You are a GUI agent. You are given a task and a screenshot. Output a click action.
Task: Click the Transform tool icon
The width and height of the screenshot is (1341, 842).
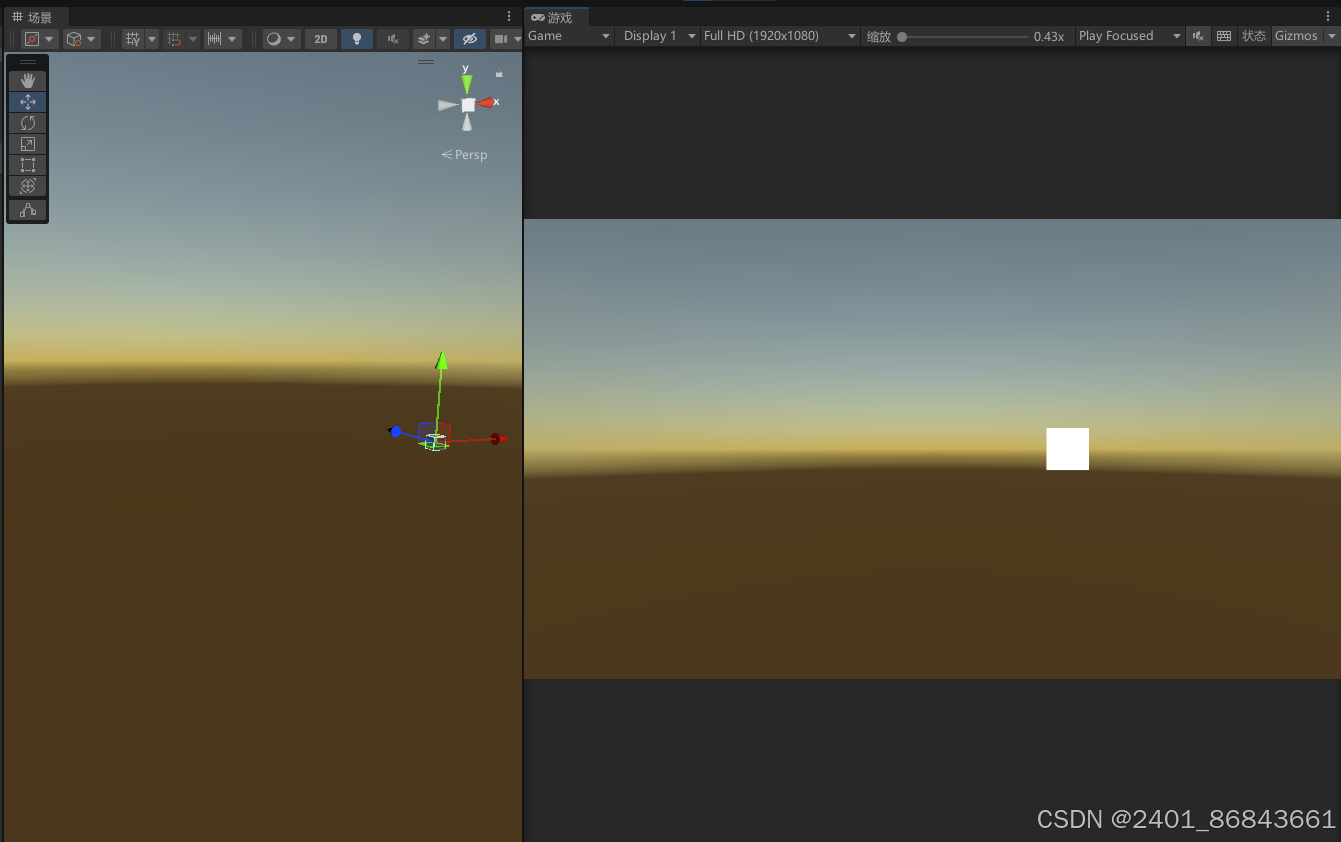27,185
